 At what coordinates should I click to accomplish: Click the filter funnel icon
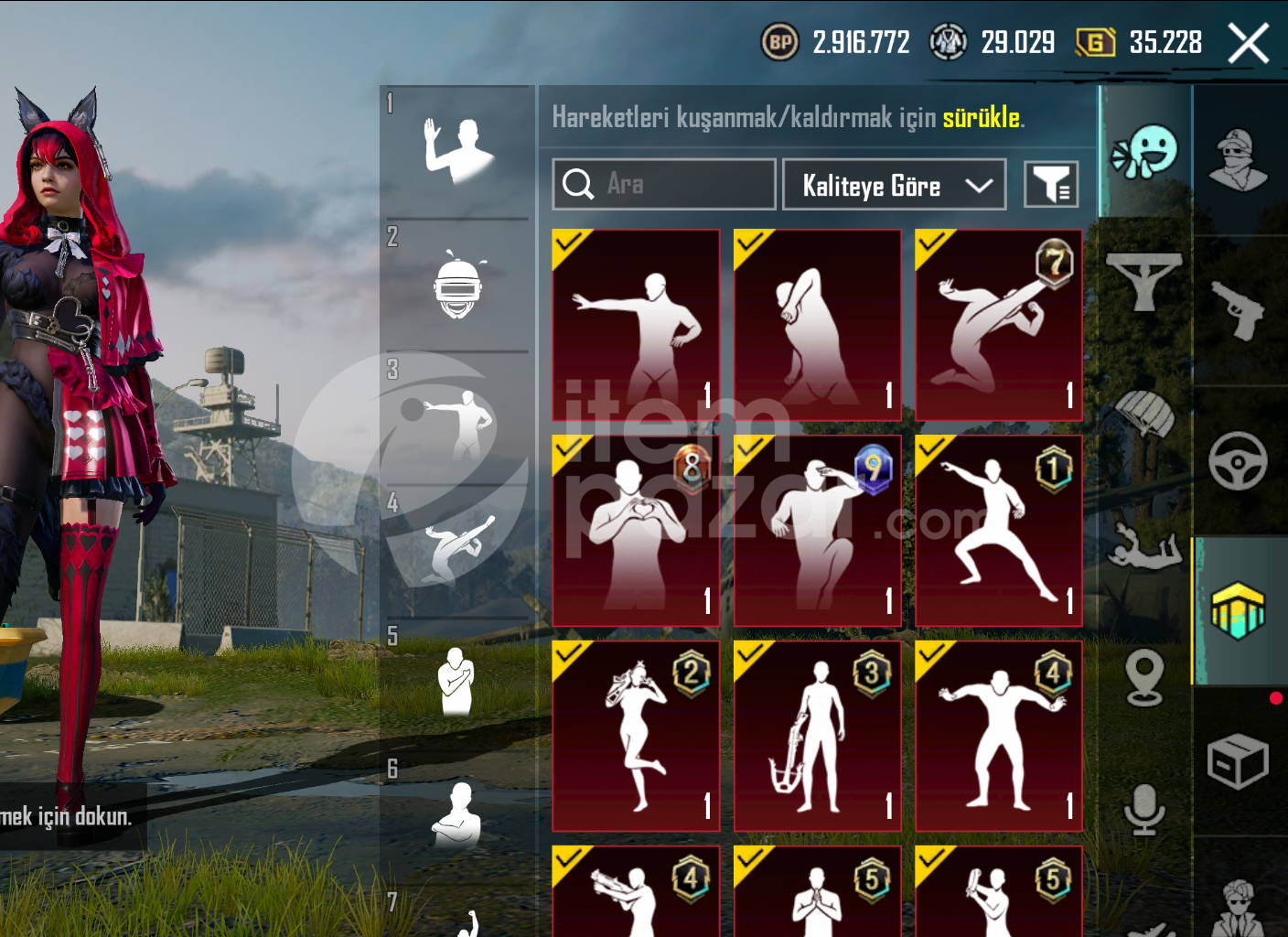point(1051,184)
